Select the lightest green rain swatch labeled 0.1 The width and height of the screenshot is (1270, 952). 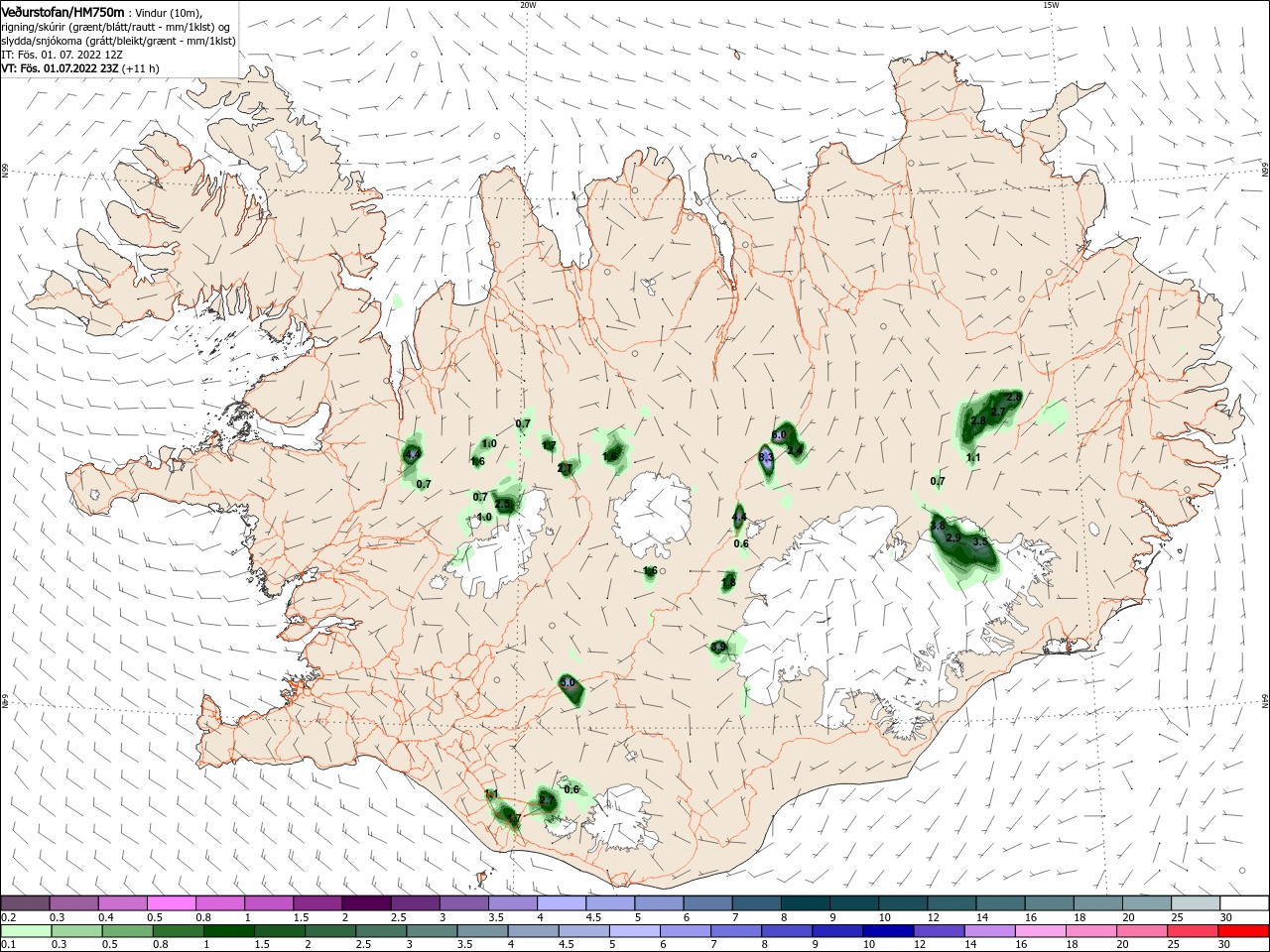25,931
